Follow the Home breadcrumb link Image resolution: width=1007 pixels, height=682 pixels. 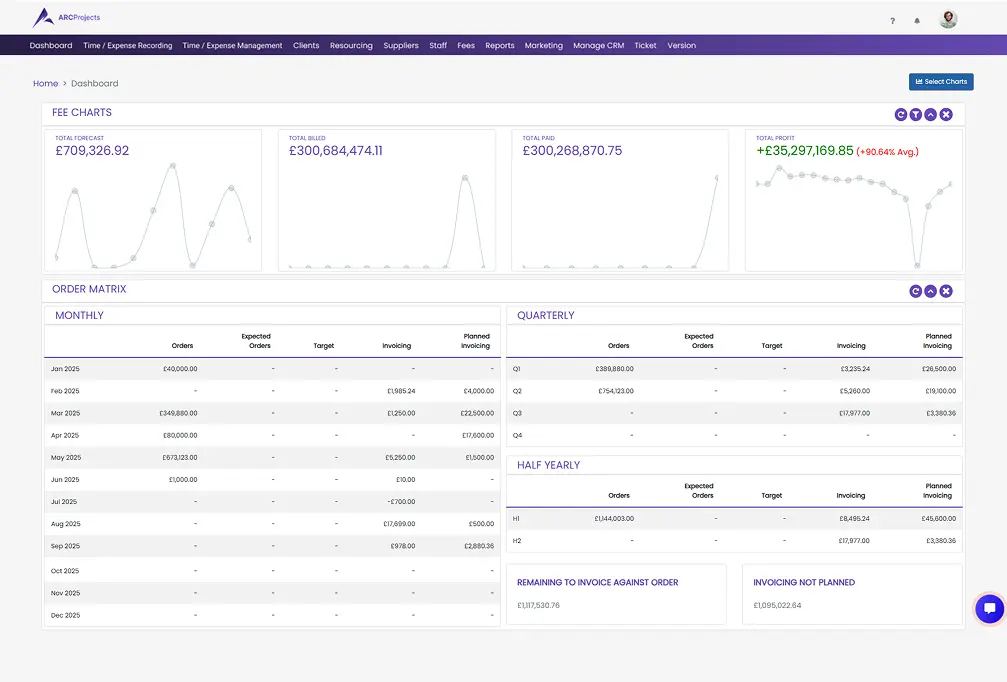point(45,84)
